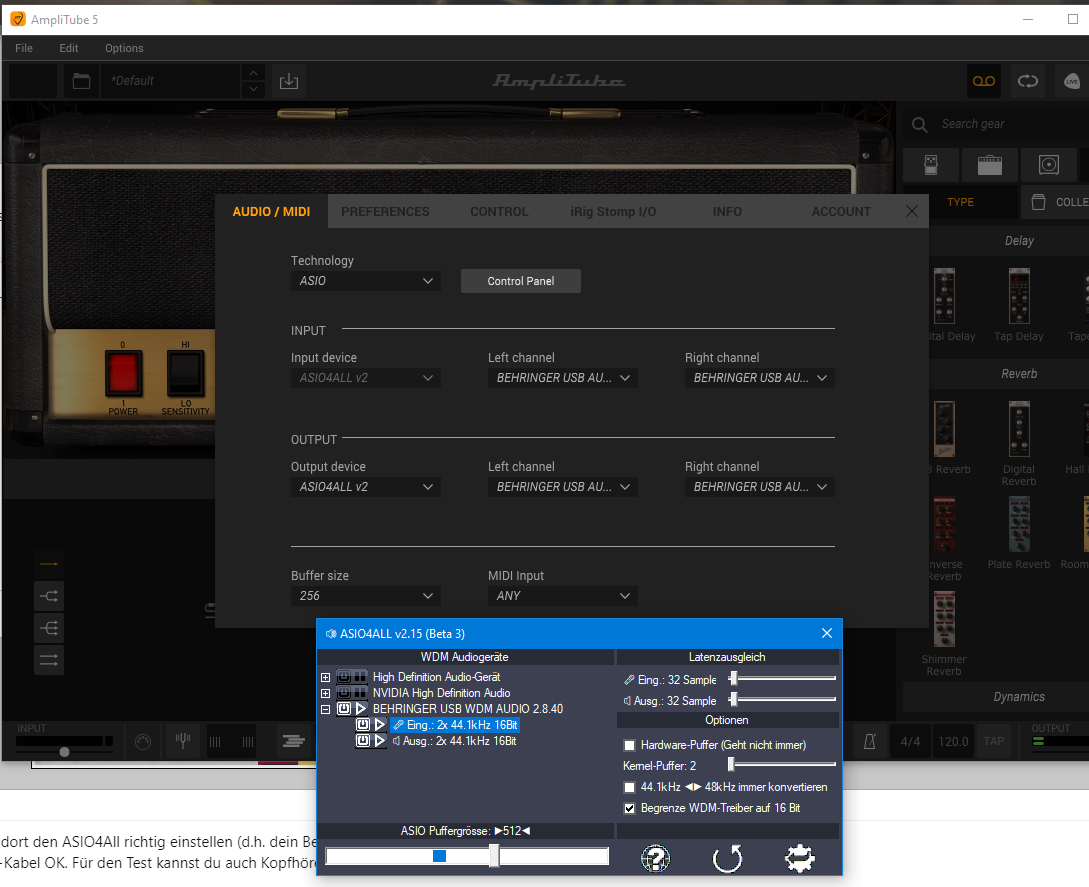This screenshot has height=887, width=1089.
Task: Switch to the iRig Stomp I/O tab
Action: click(x=613, y=212)
